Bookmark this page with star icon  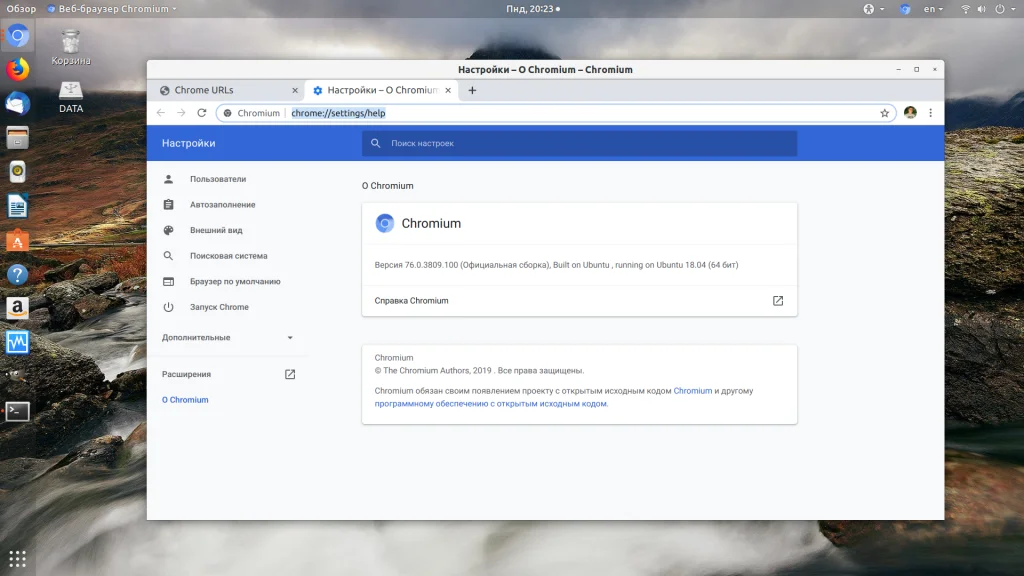tap(884, 113)
